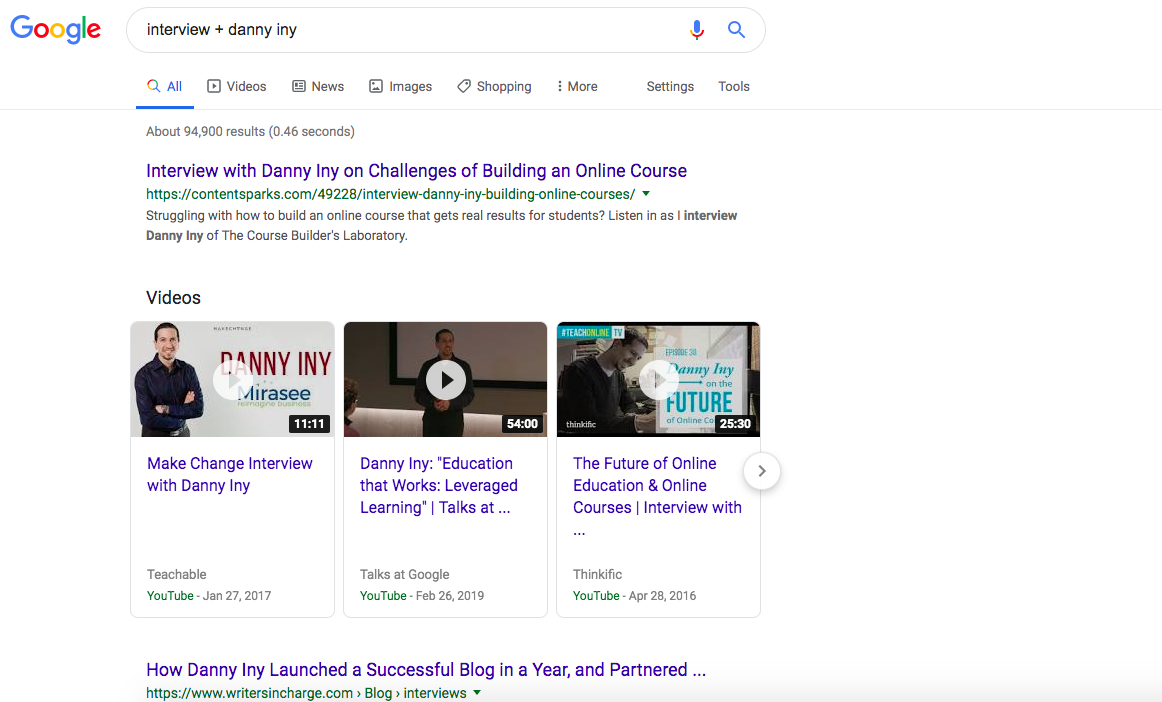
Task: Click 'YouTube - Jan 27, 2017' source text
Action: pos(209,596)
